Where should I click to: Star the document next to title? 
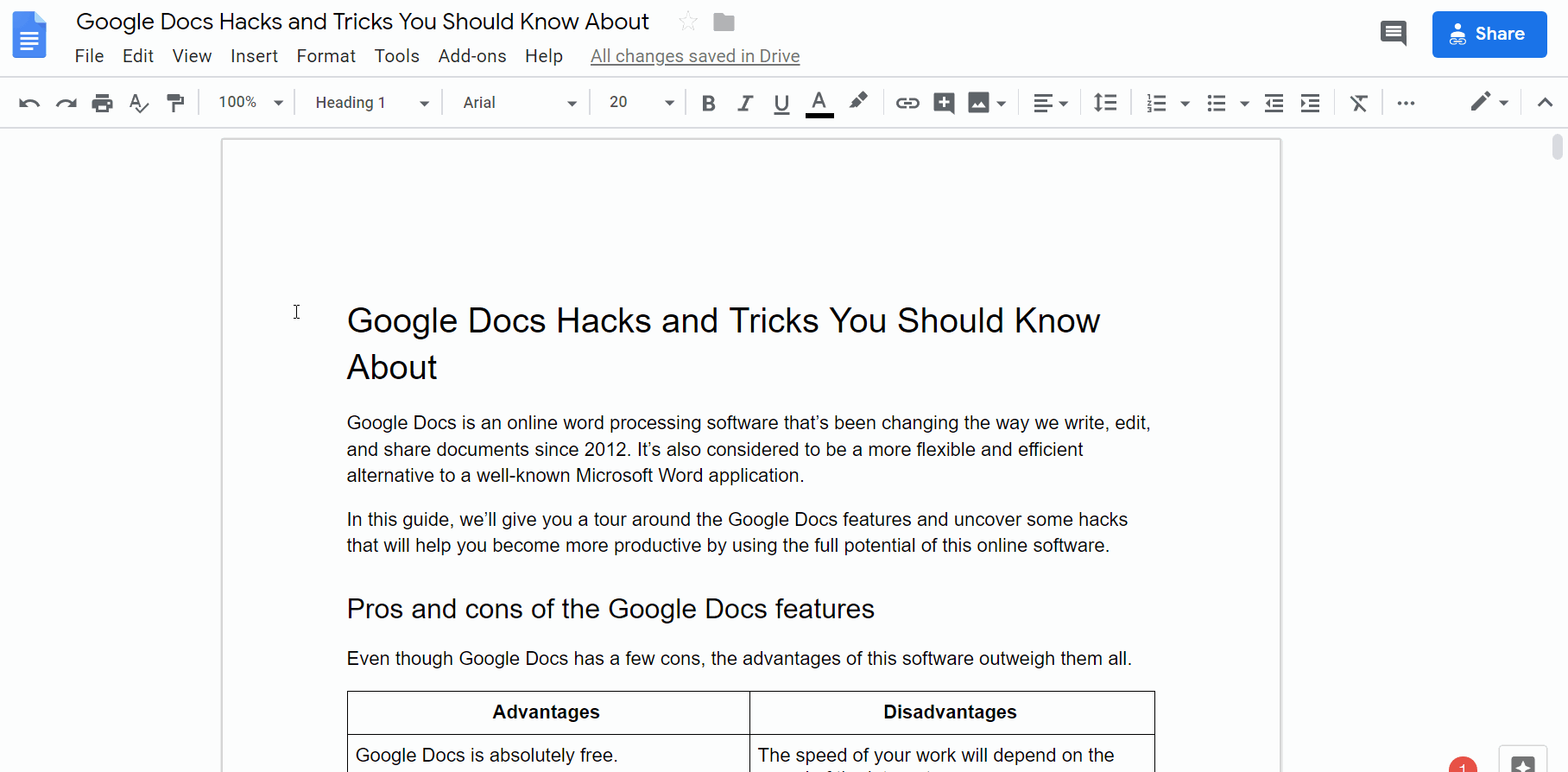click(x=687, y=22)
